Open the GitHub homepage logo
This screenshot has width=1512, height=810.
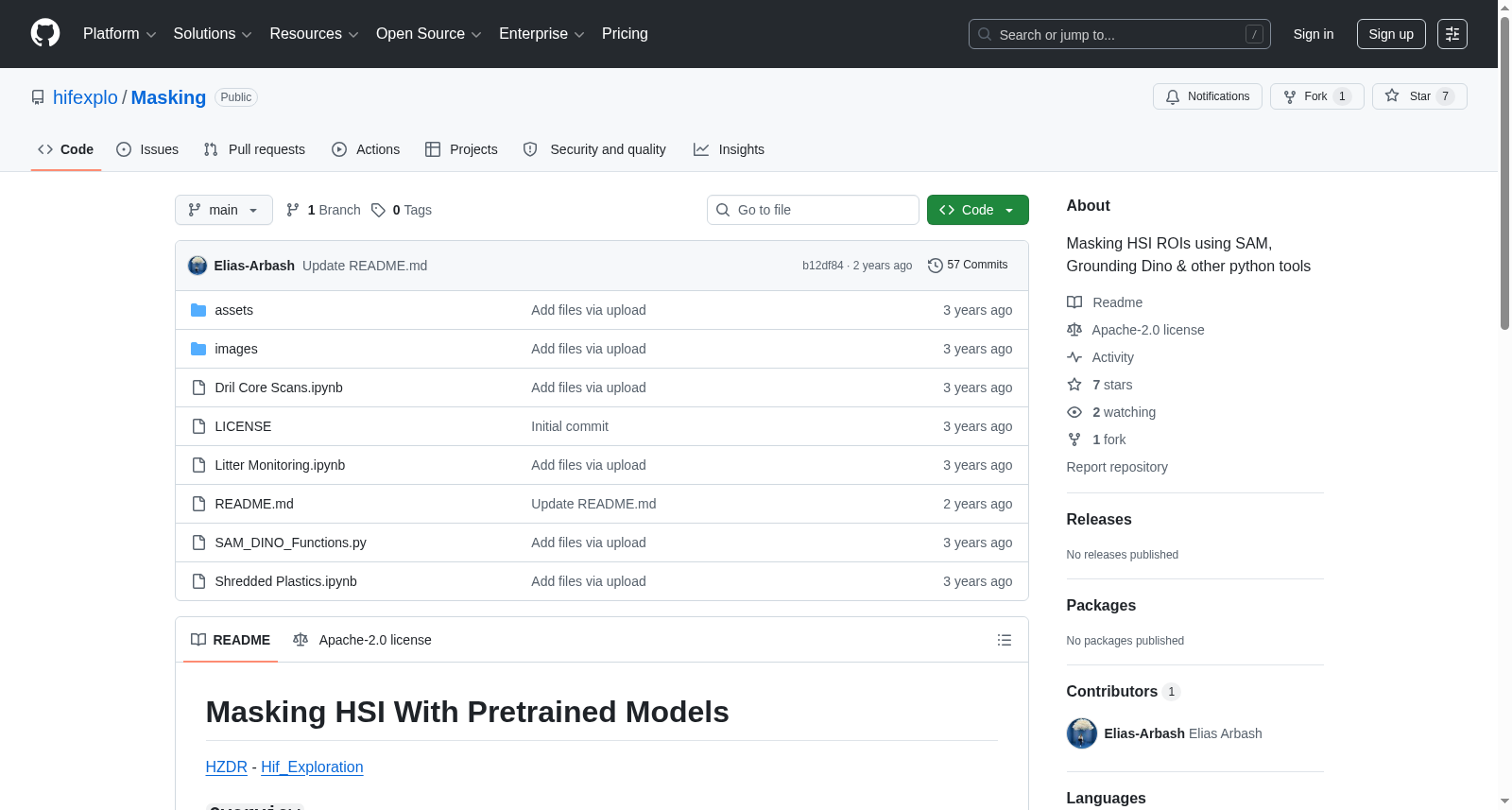(x=45, y=33)
